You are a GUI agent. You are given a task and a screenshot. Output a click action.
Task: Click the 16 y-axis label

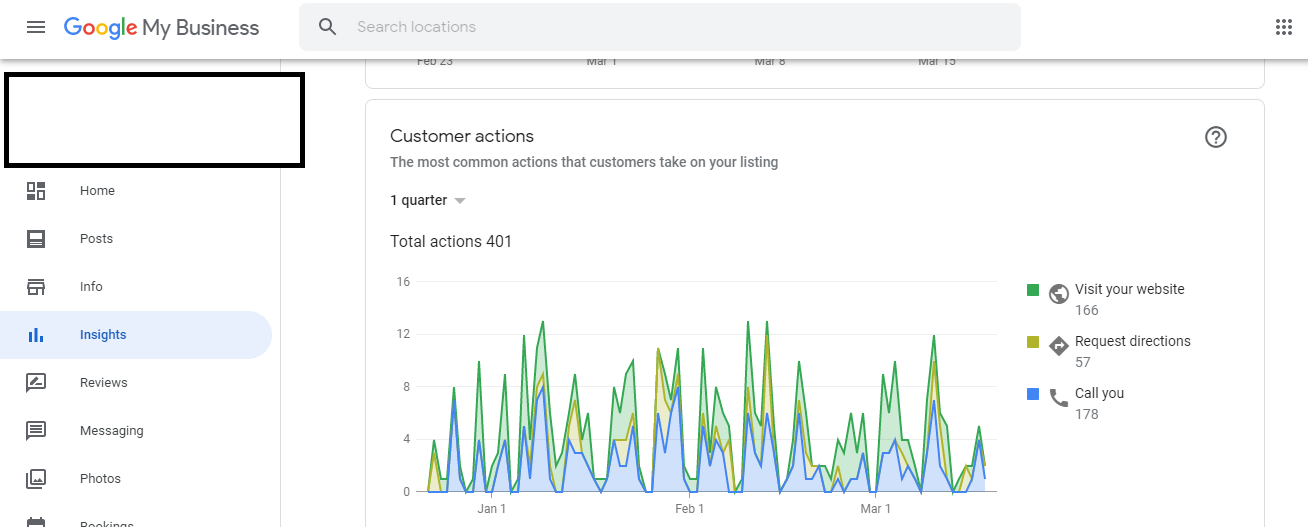(404, 282)
